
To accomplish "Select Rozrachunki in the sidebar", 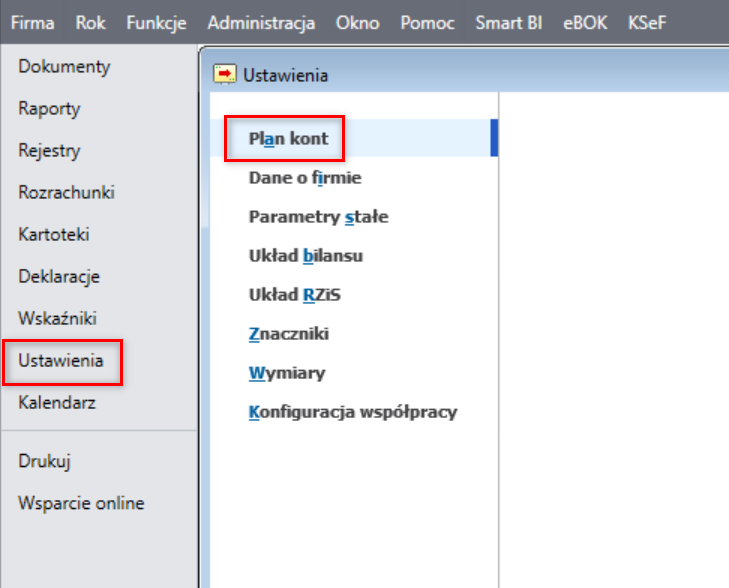I will [x=66, y=193].
